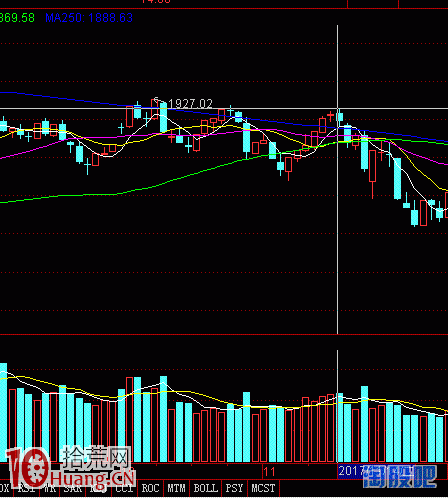This screenshot has width=448, height=498.
Task: Click the MA250: 1888.63 label
Action: tap(89, 18)
